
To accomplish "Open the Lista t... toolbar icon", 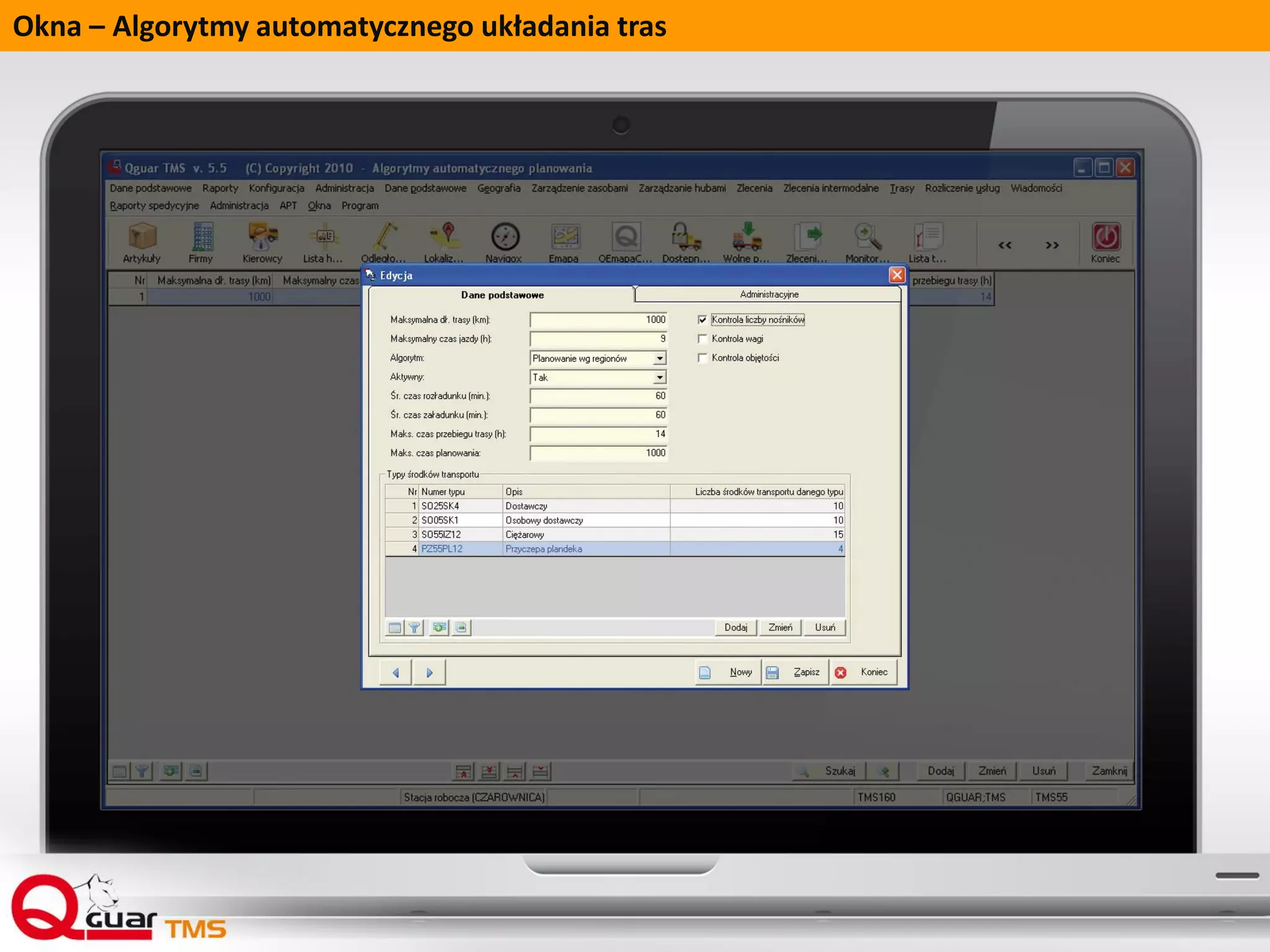I will 928,242.
